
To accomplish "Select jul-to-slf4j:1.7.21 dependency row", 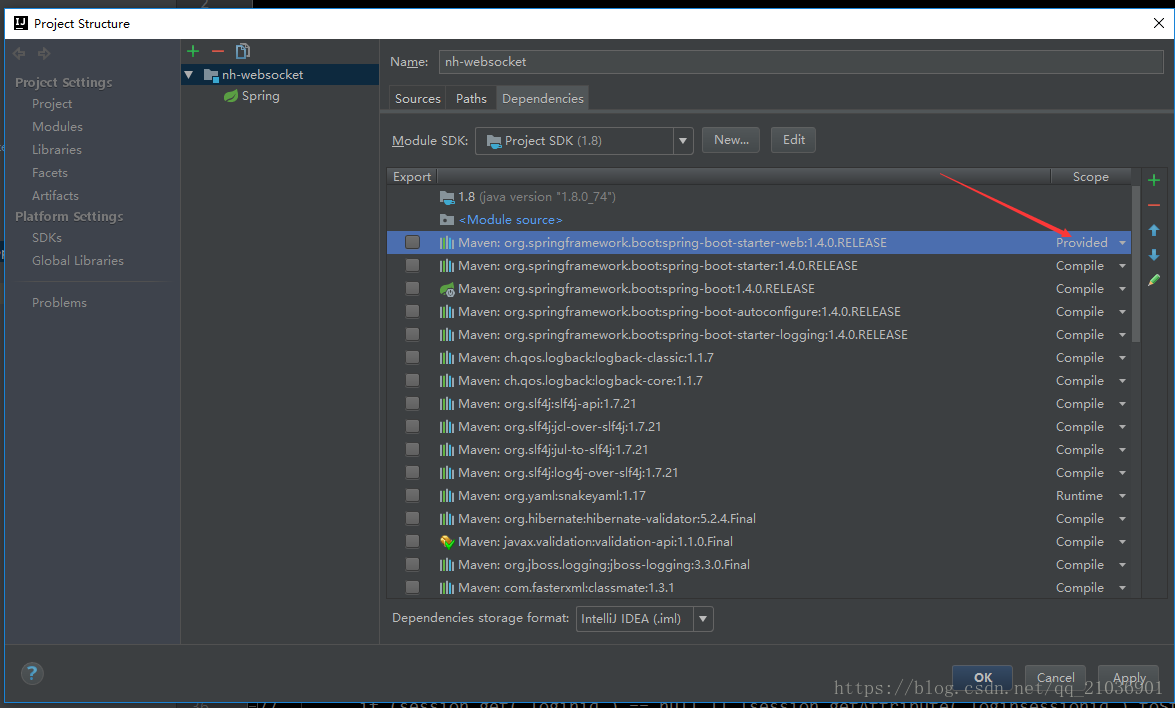I will pos(758,450).
